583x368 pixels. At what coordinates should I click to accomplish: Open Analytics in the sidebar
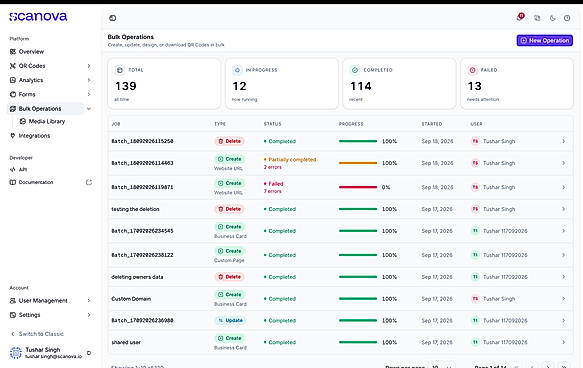[x=31, y=80]
